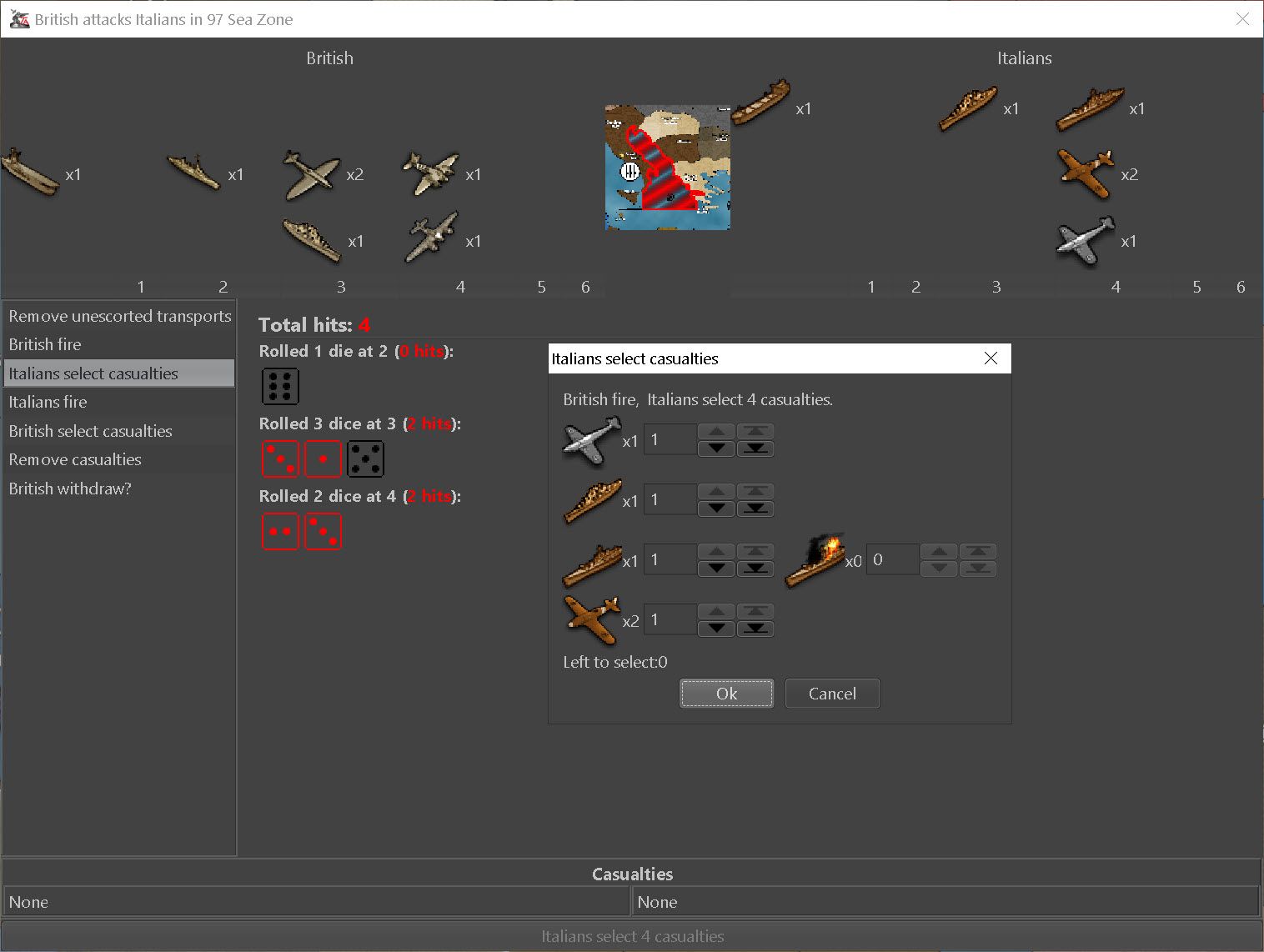Screen dimensions: 1264x952
Task: Click the British fighter unit marked x2
Action: [x=311, y=174]
